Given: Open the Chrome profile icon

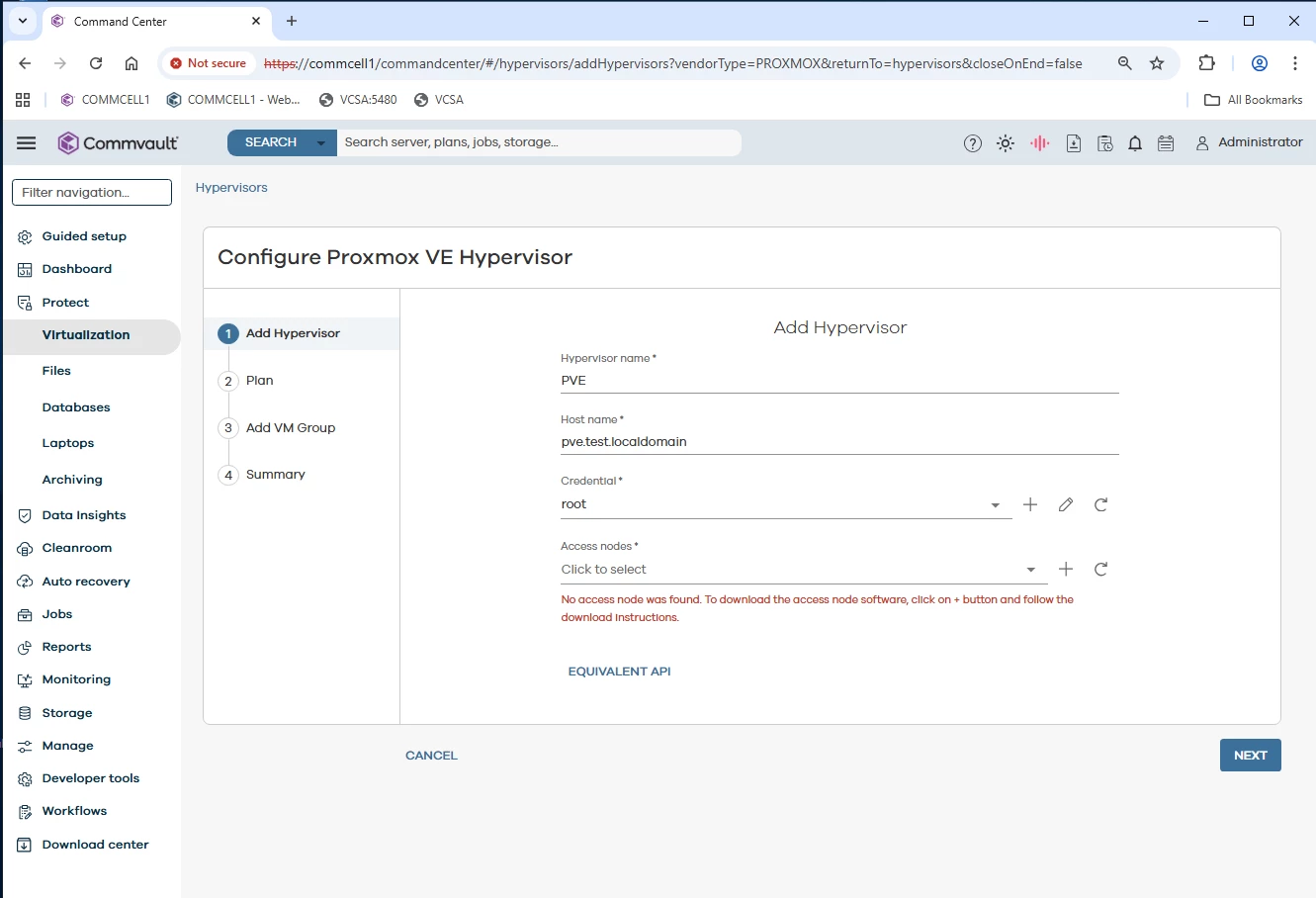Looking at the screenshot, I should tap(1260, 63).
